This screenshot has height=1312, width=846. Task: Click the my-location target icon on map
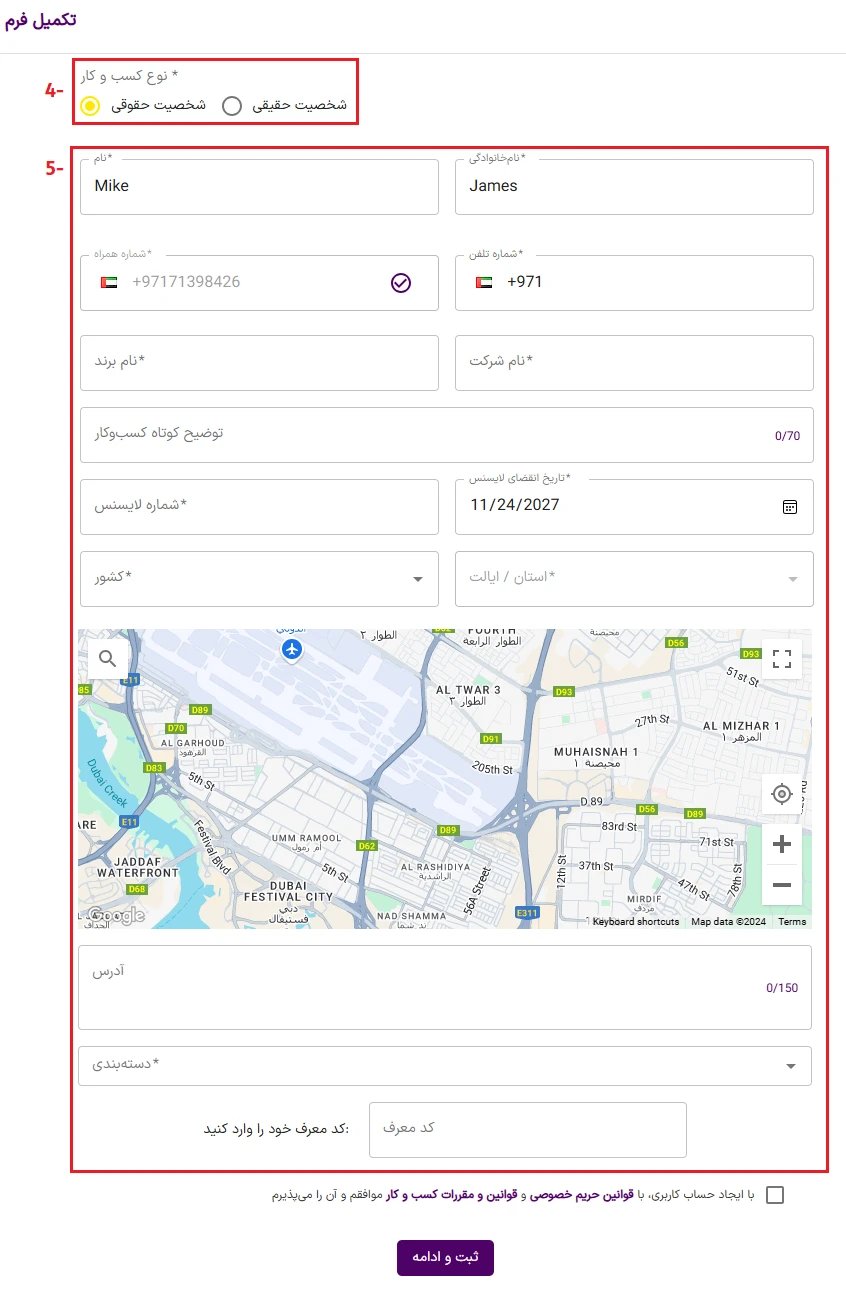pyautogui.click(x=782, y=794)
